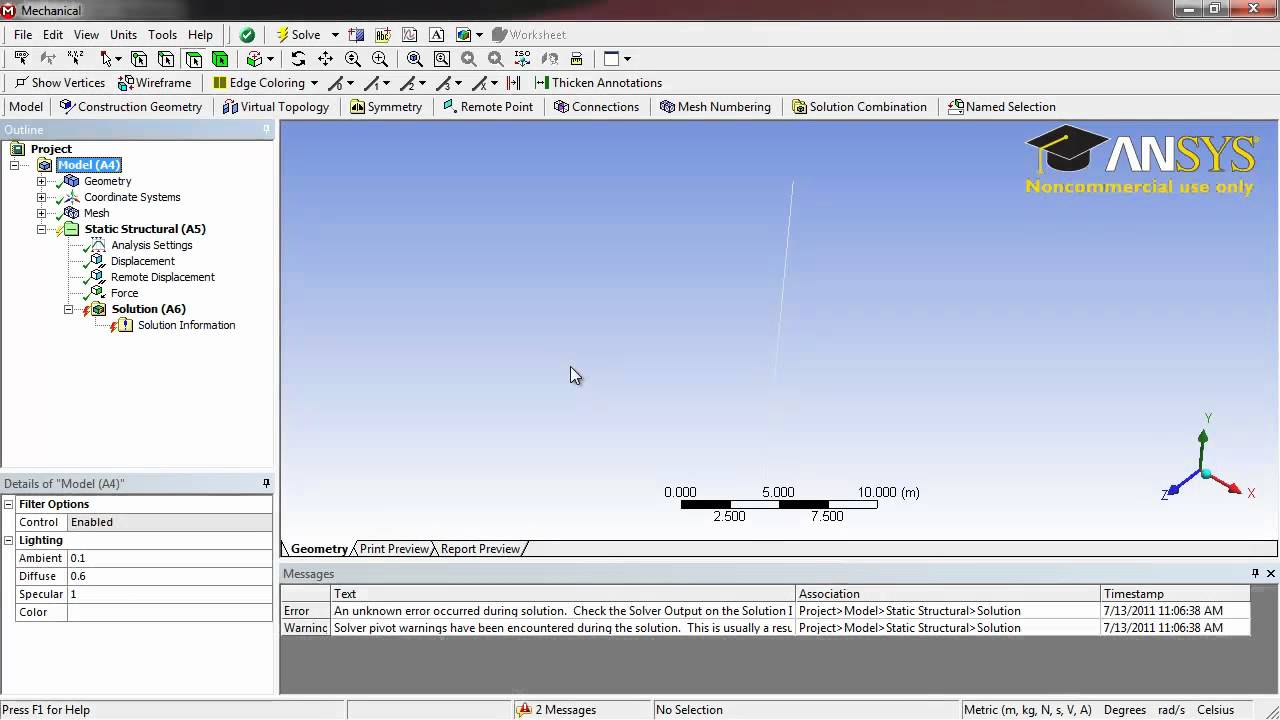Click the green checkmark toolbar icon
The height and width of the screenshot is (720, 1280).
(247, 35)
